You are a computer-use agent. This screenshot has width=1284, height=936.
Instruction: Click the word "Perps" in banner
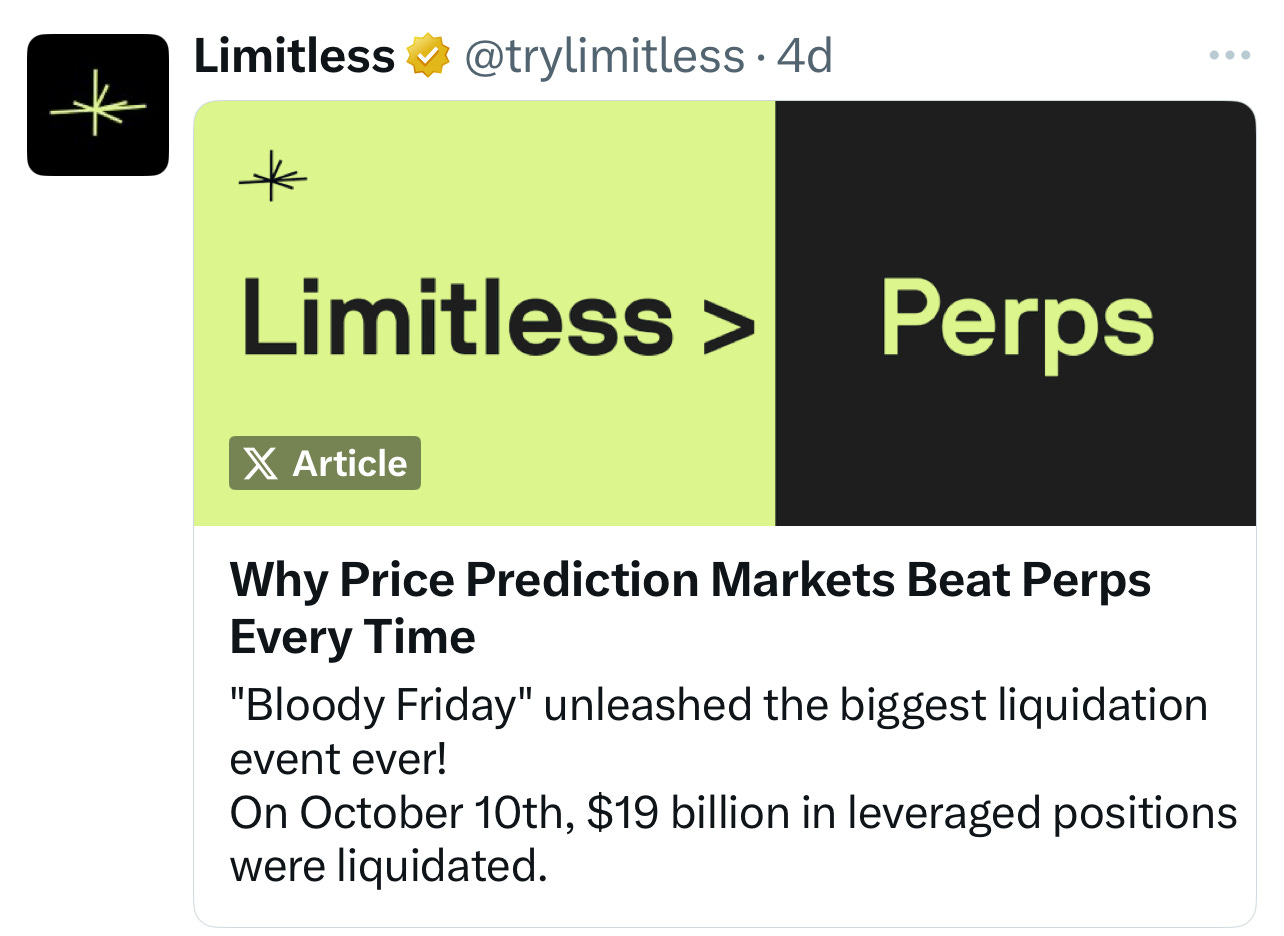point(1016,320)
